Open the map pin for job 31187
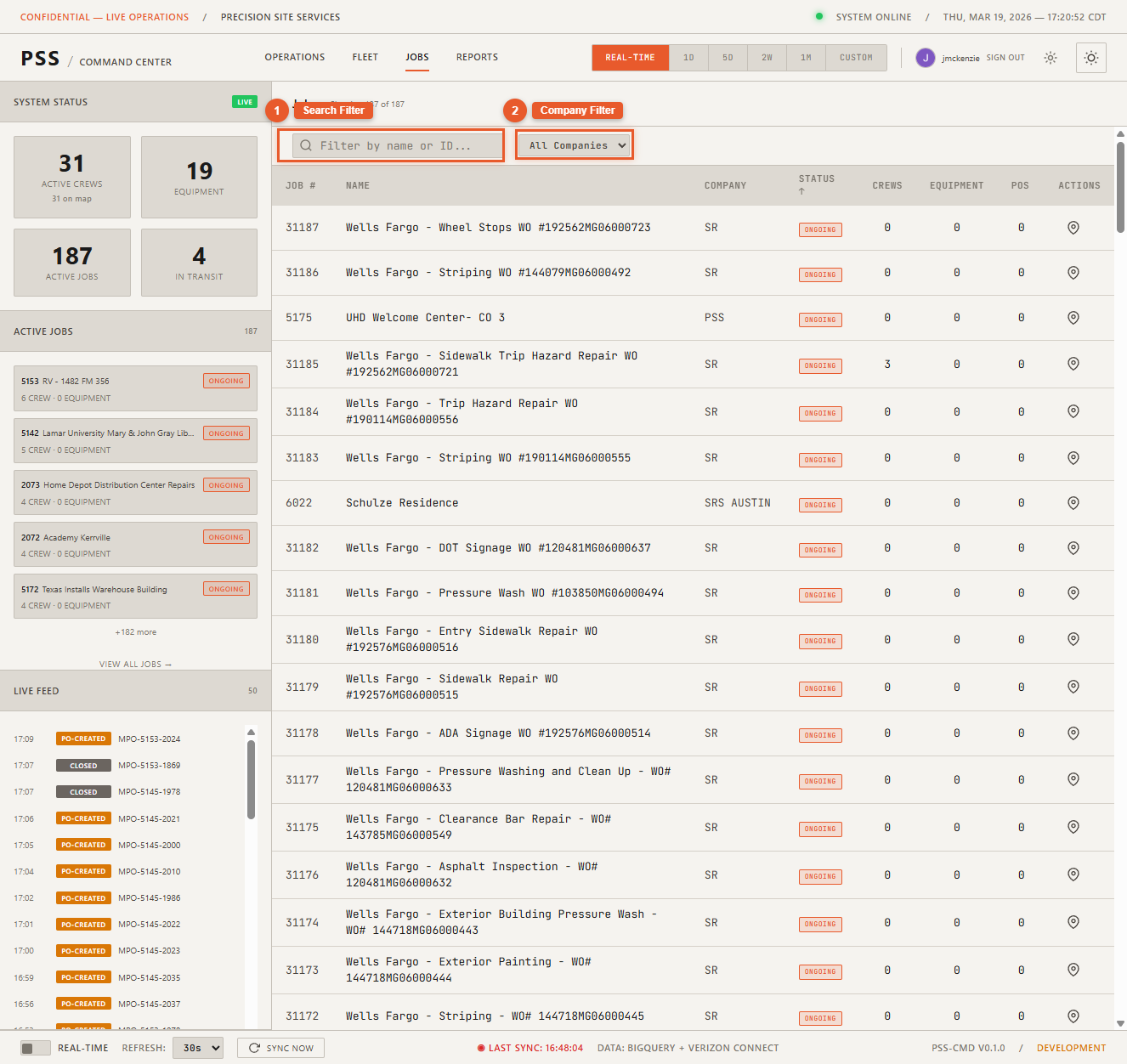The height and width of the screenshot is (1064, 1127). pos(1074,229)
